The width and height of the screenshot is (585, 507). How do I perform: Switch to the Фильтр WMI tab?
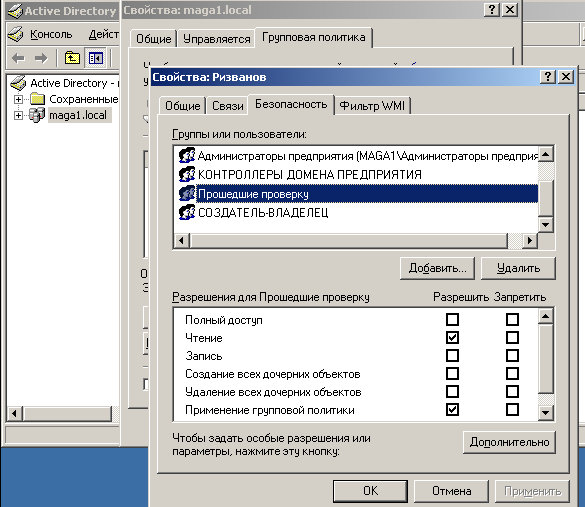372,106
